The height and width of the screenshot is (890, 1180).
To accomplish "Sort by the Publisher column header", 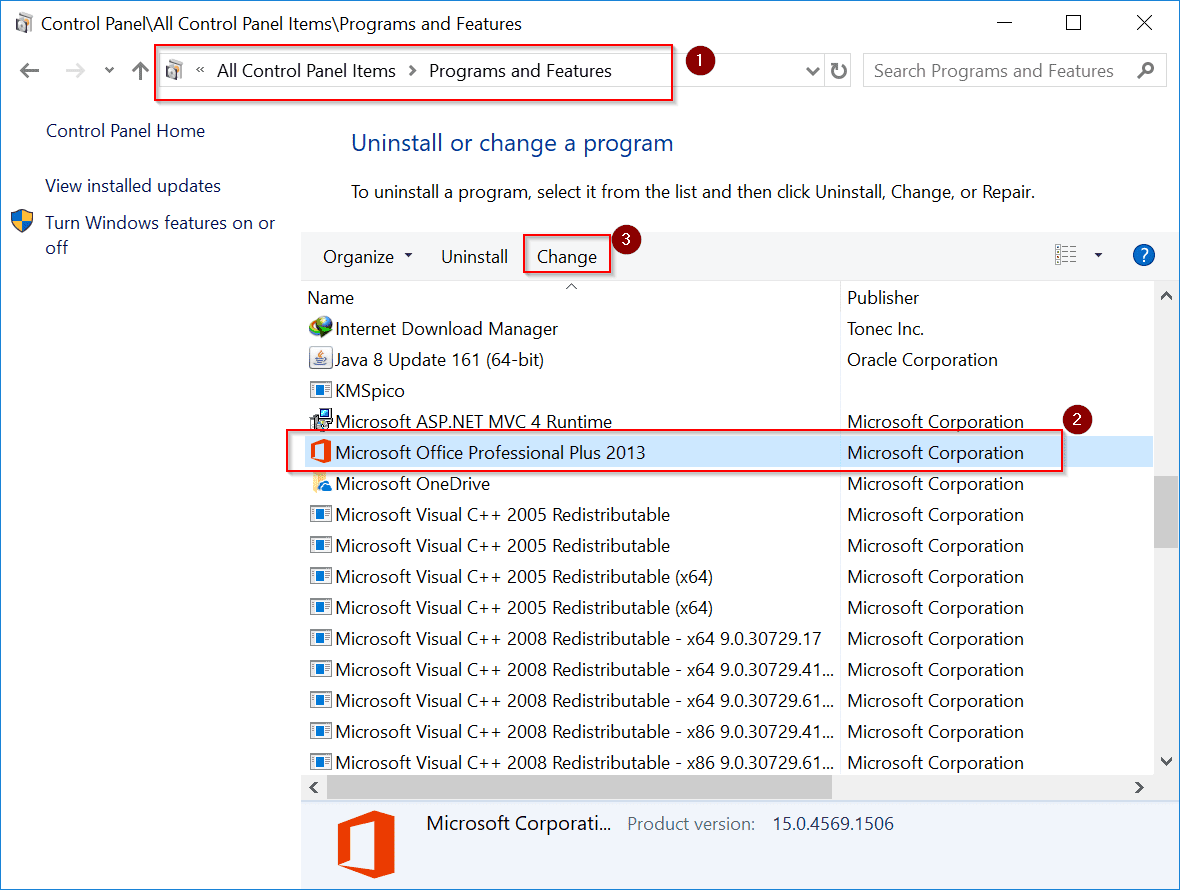I will coord(883,298).
